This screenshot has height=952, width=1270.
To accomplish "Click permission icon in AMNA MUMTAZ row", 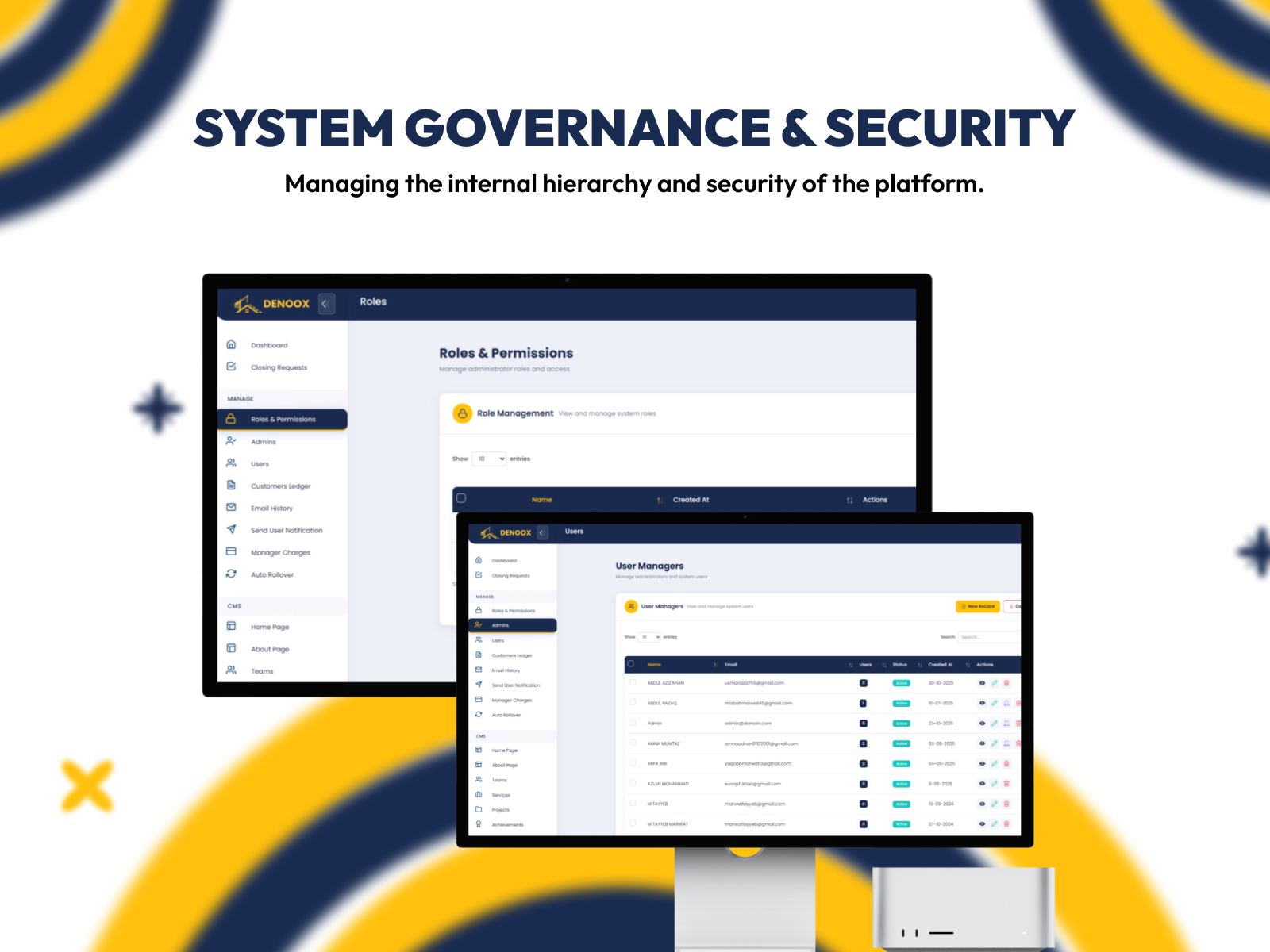I will point(1006,743).
